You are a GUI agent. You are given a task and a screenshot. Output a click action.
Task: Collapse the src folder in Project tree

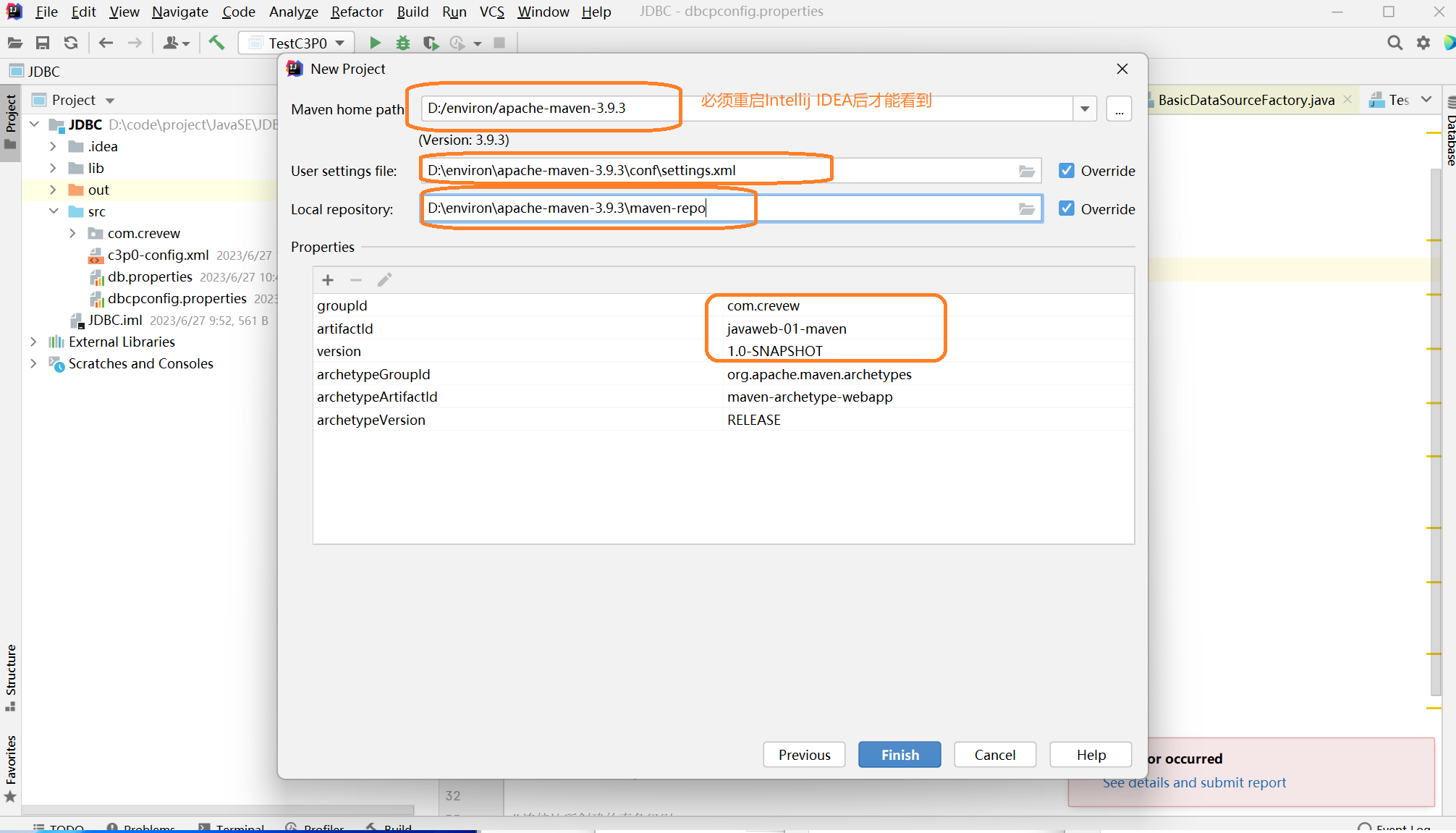[54, 211]
